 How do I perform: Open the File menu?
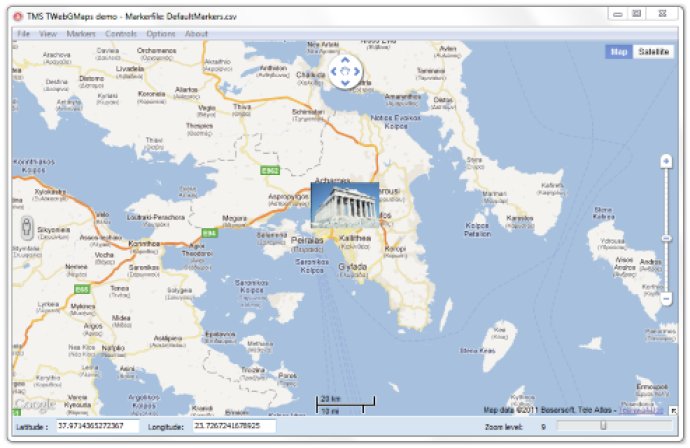coord(23,34)
